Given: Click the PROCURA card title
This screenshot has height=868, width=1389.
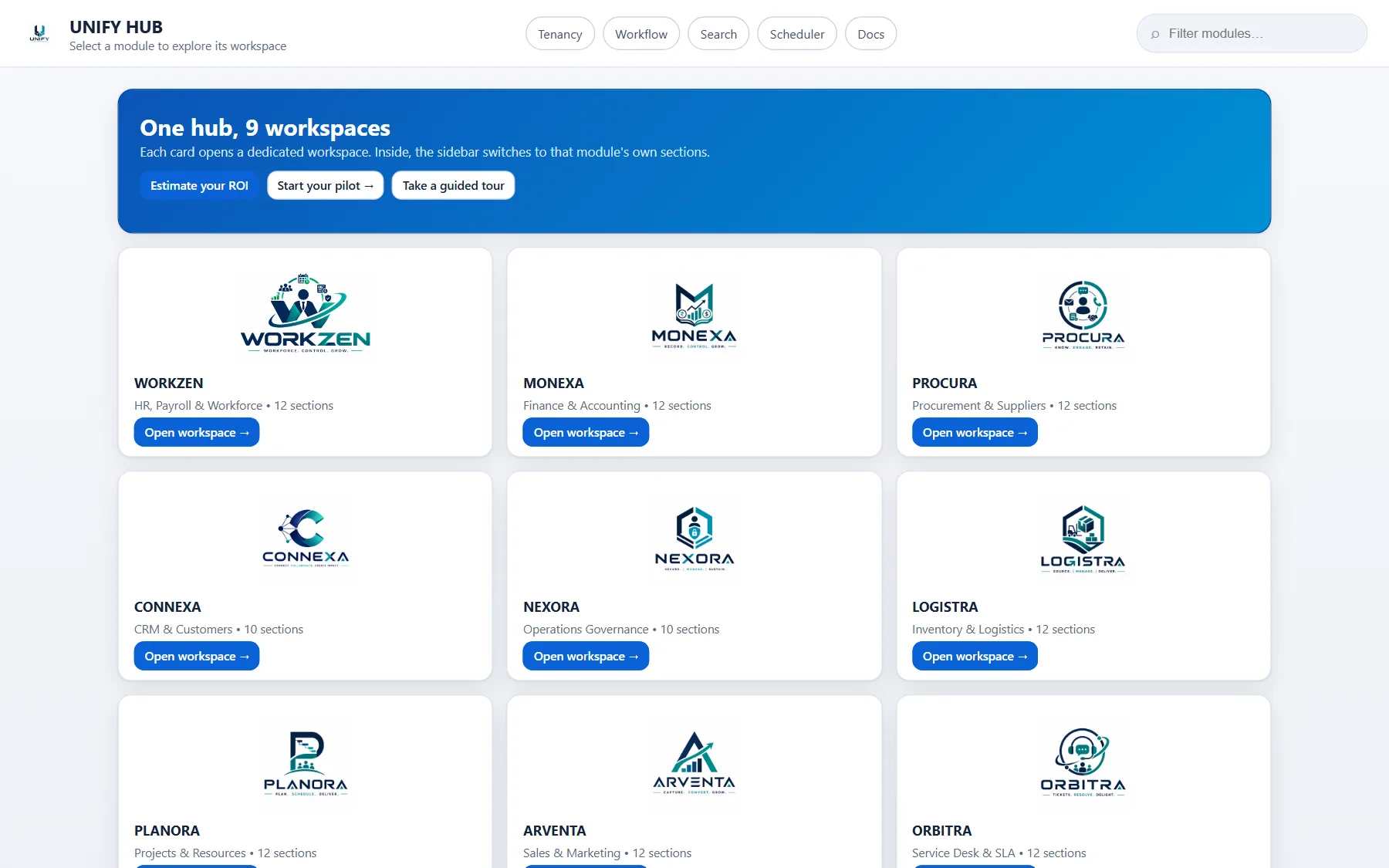Looking at the screenshot, I should point(945,383).
